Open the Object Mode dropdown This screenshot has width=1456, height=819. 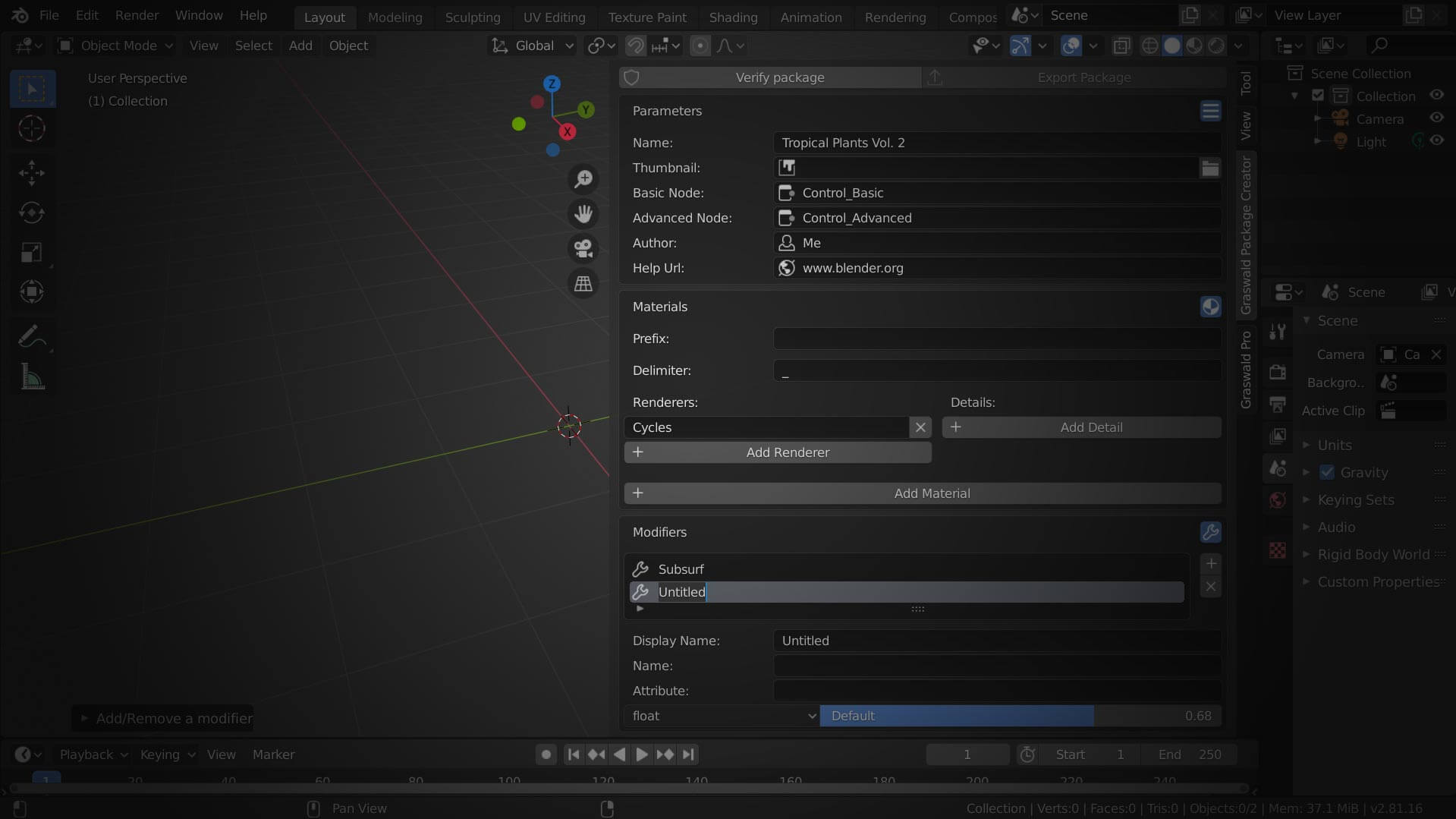pyautogui.click(x=117, y=46)
